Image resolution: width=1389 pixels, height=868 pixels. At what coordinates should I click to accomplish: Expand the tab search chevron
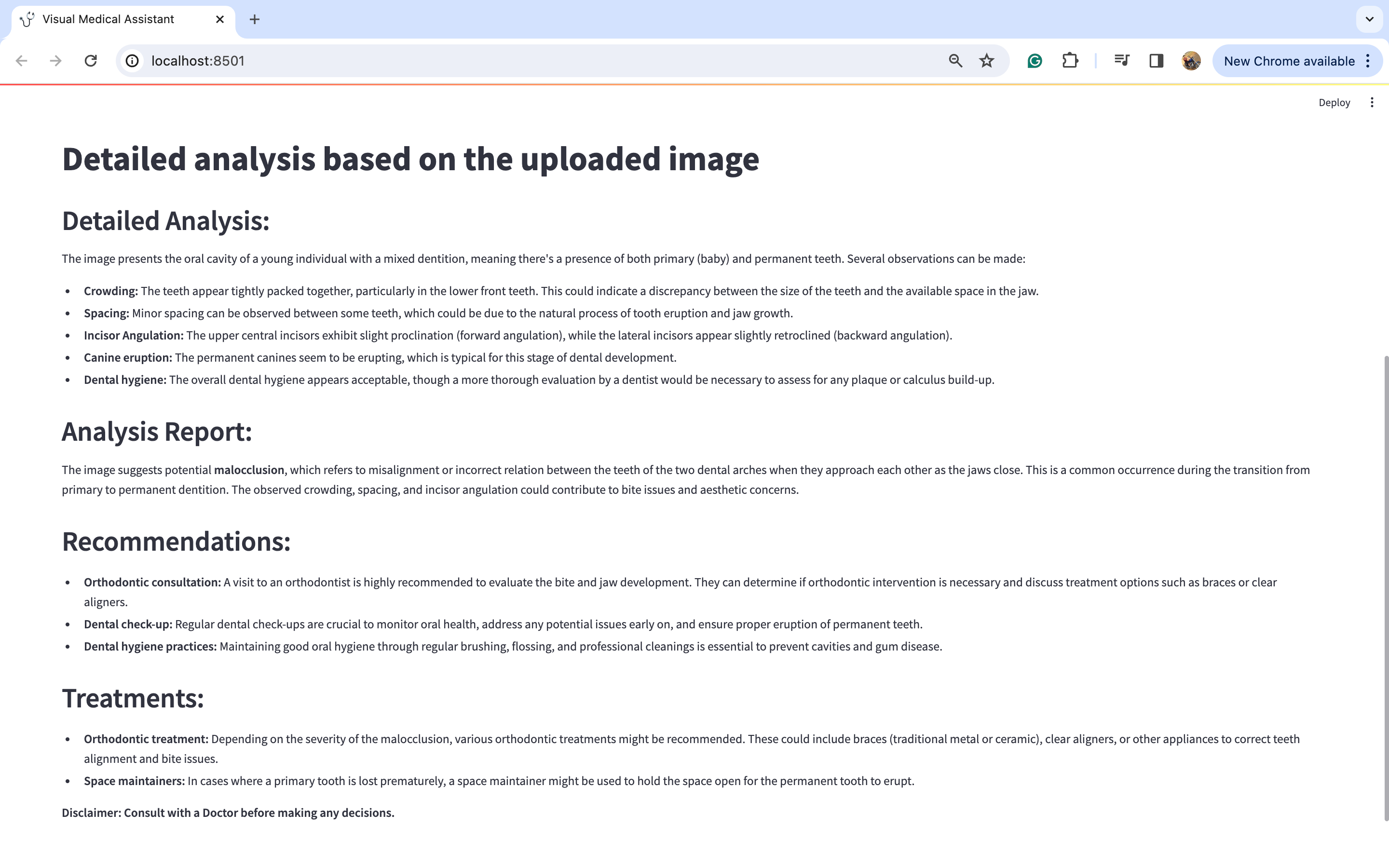point(1370,19)
